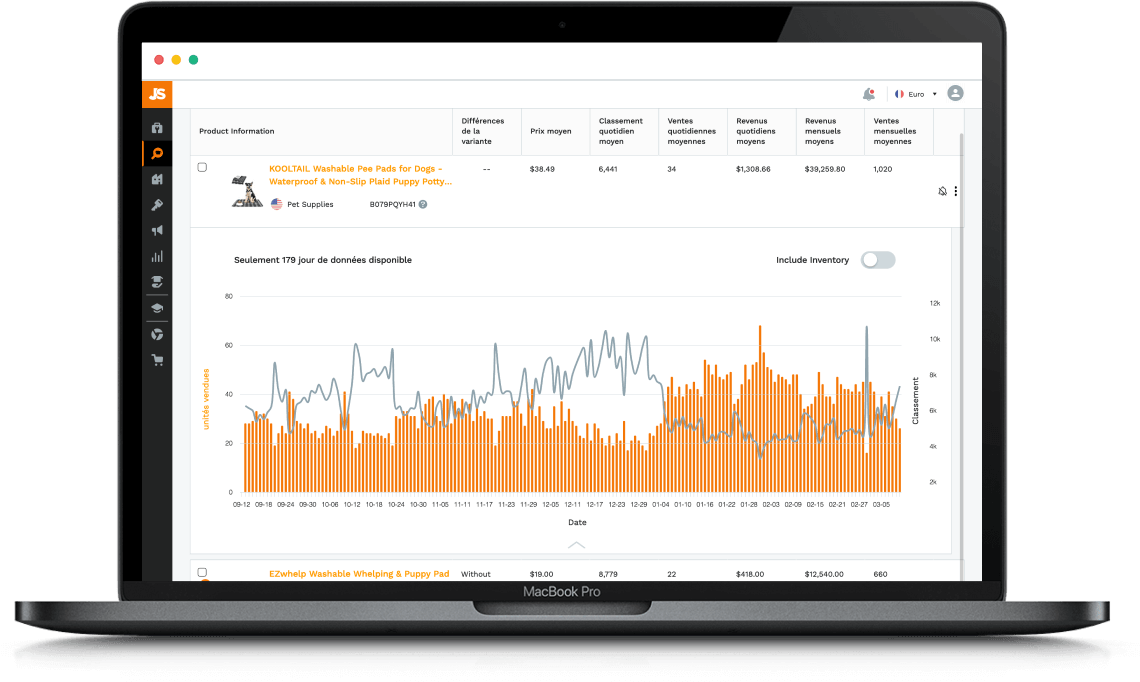Click the $418.00 daily revenue value
The image size is (1140, 682).
click(750, 574)
